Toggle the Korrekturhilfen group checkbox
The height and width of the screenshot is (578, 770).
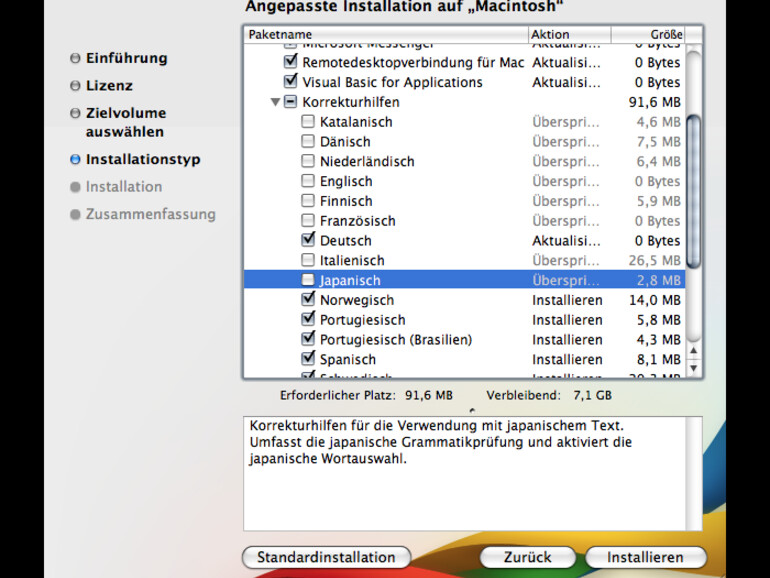(291, 102)
